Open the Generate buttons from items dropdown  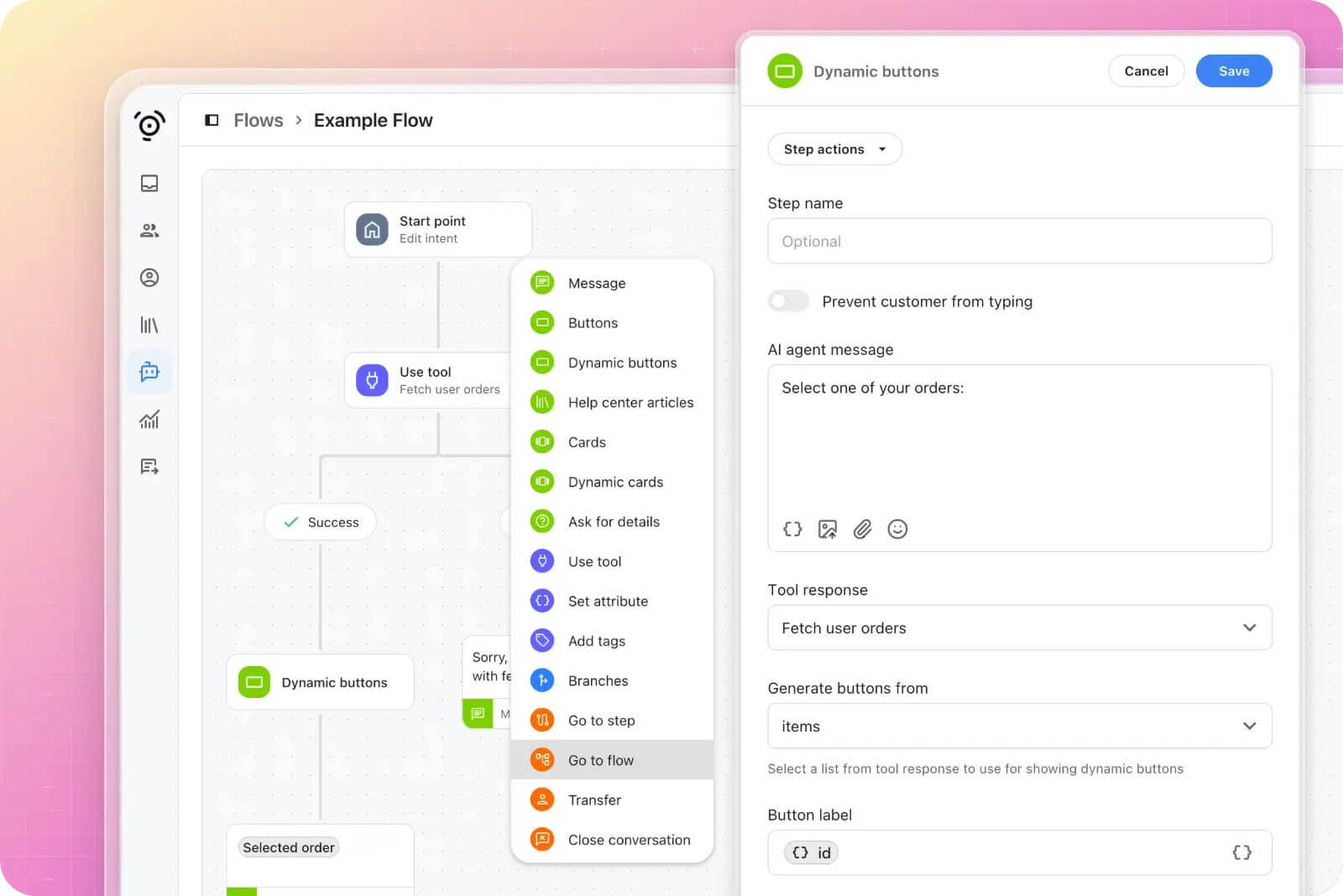click(1019, 727)
